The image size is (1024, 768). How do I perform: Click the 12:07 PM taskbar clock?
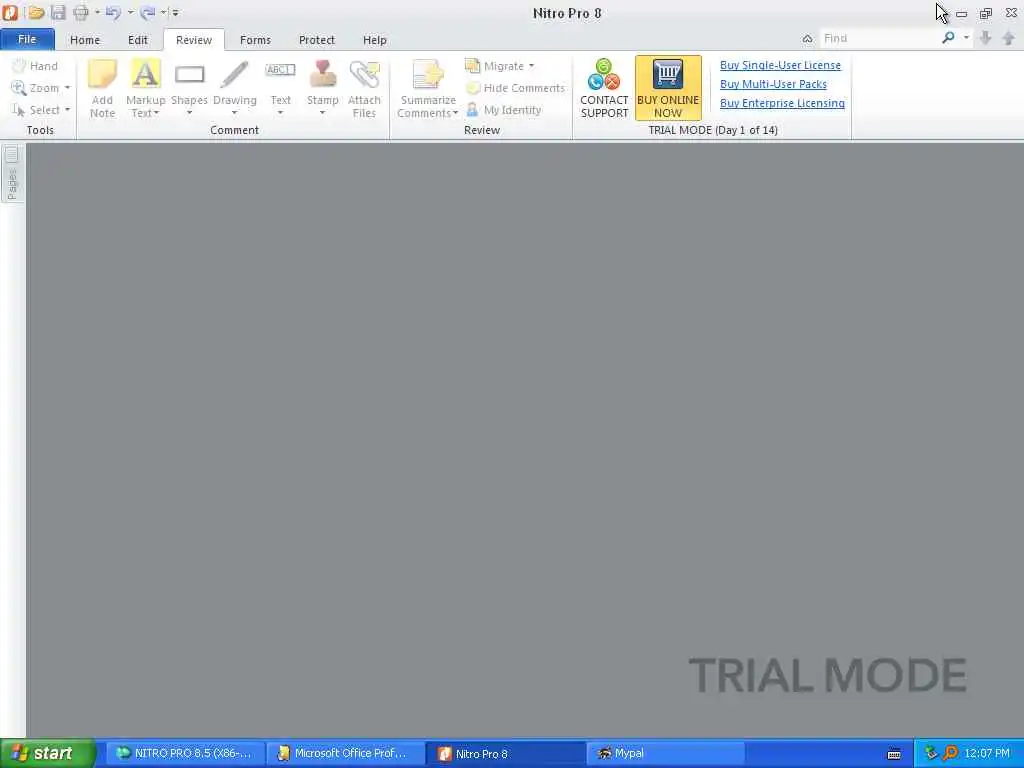pos(987,754)
